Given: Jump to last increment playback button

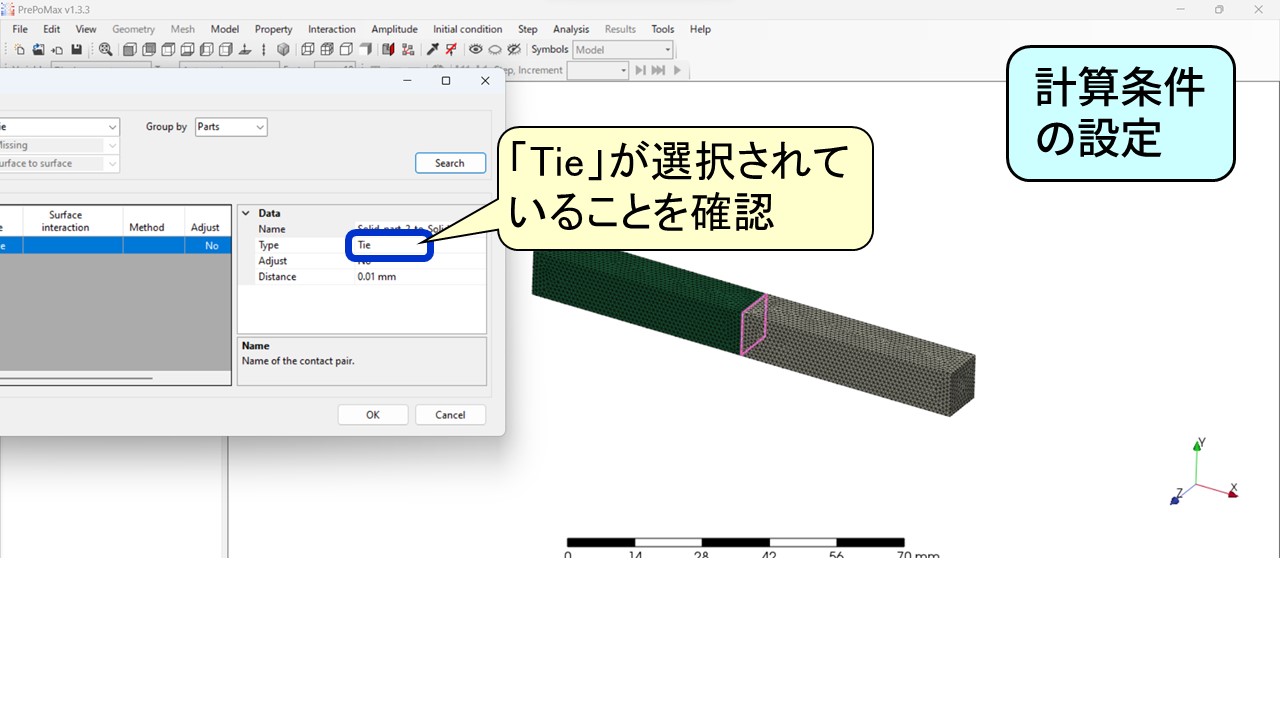Looking at the screenshot, I should 659,70.
